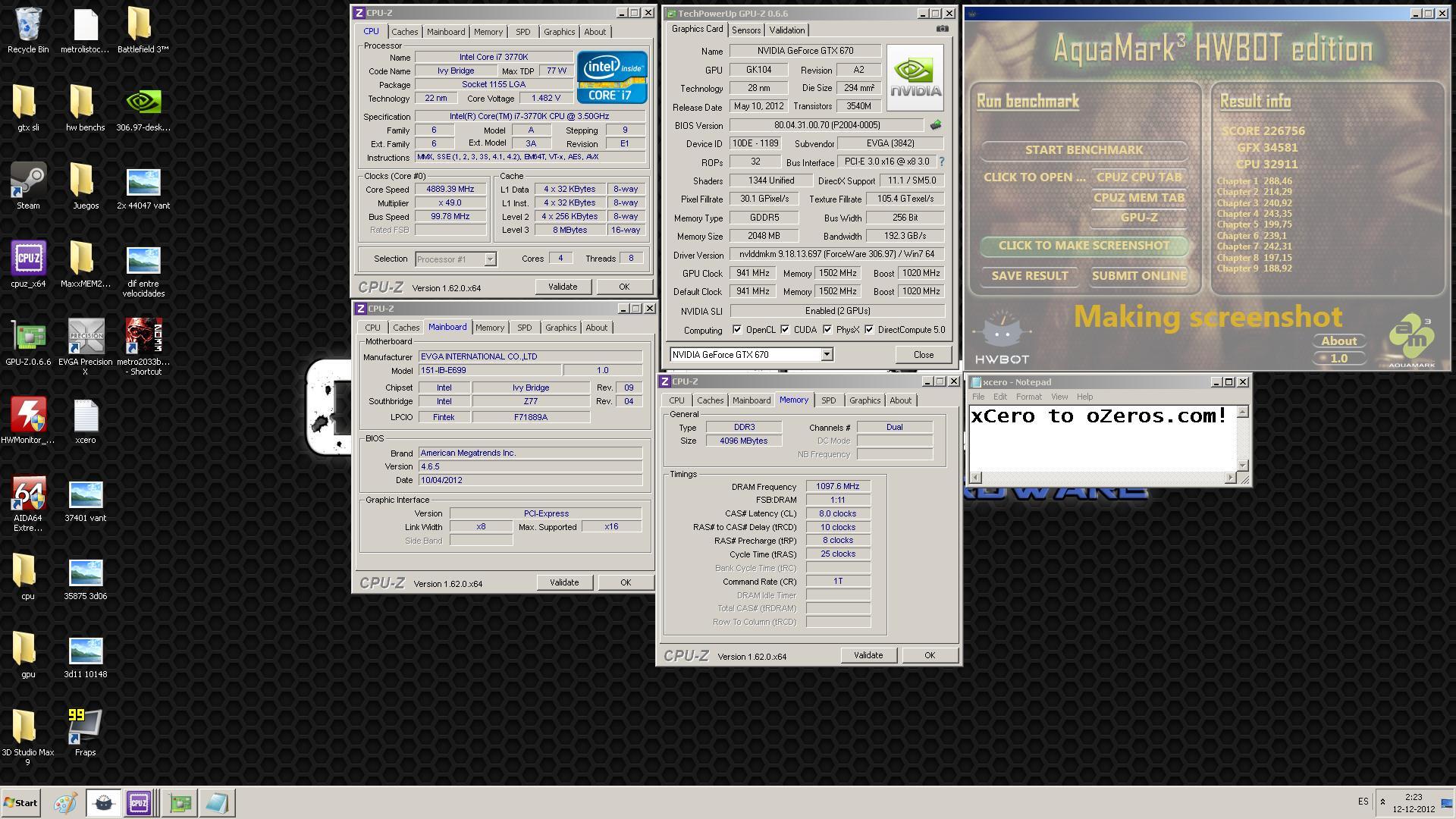1456x819 pixels.
Task: Click START BENCHMARK in AquaMark
Action: (x=1084, y=149)
